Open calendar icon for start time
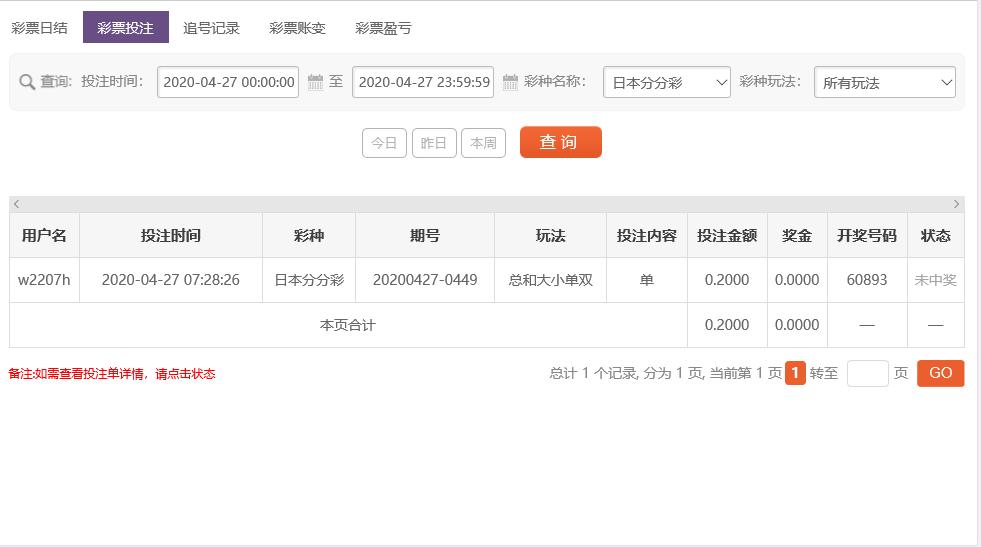The height and width of the screenshot is (547, 981). (315, 82)
